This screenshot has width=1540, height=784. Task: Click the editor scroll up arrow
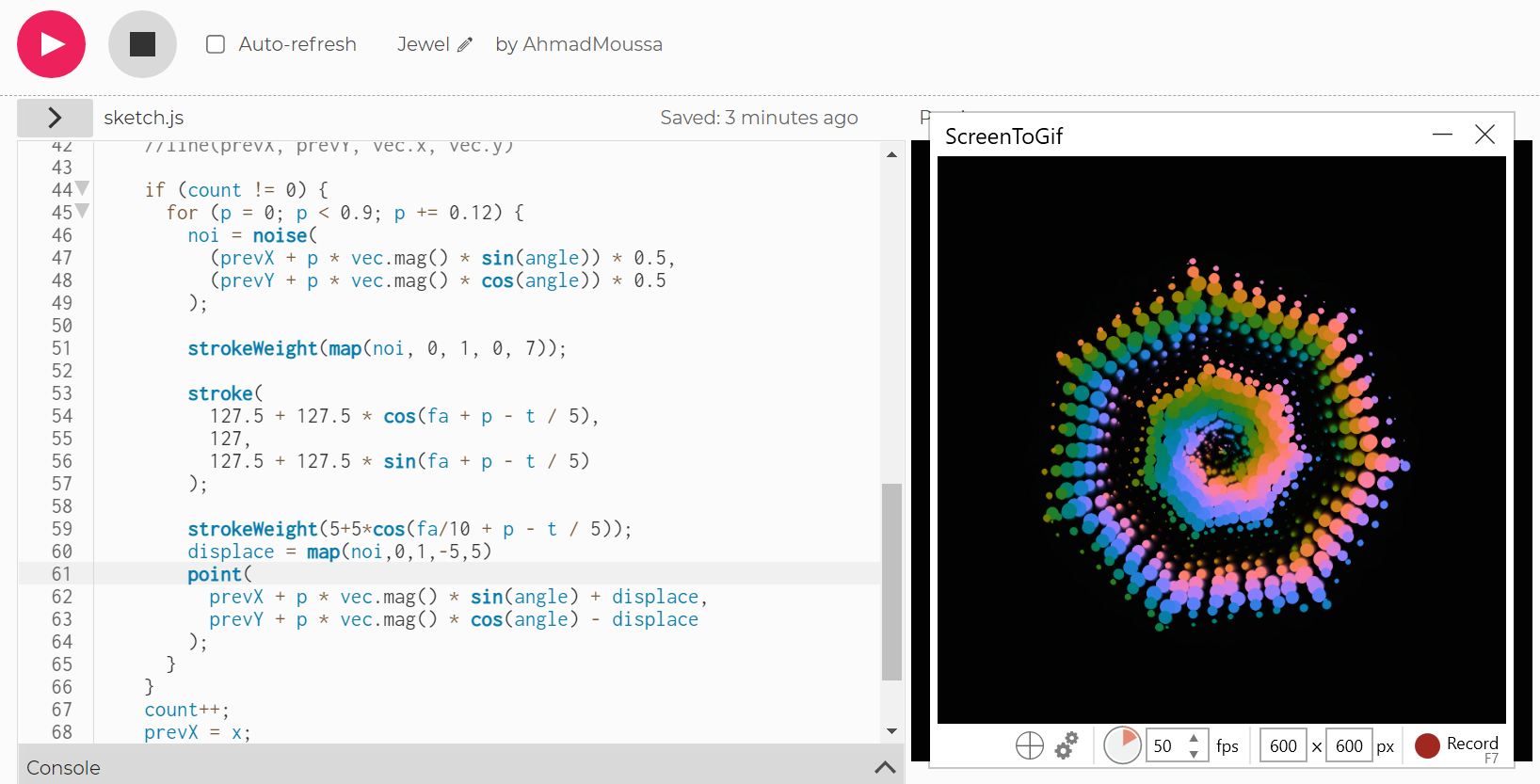[891, 154]
